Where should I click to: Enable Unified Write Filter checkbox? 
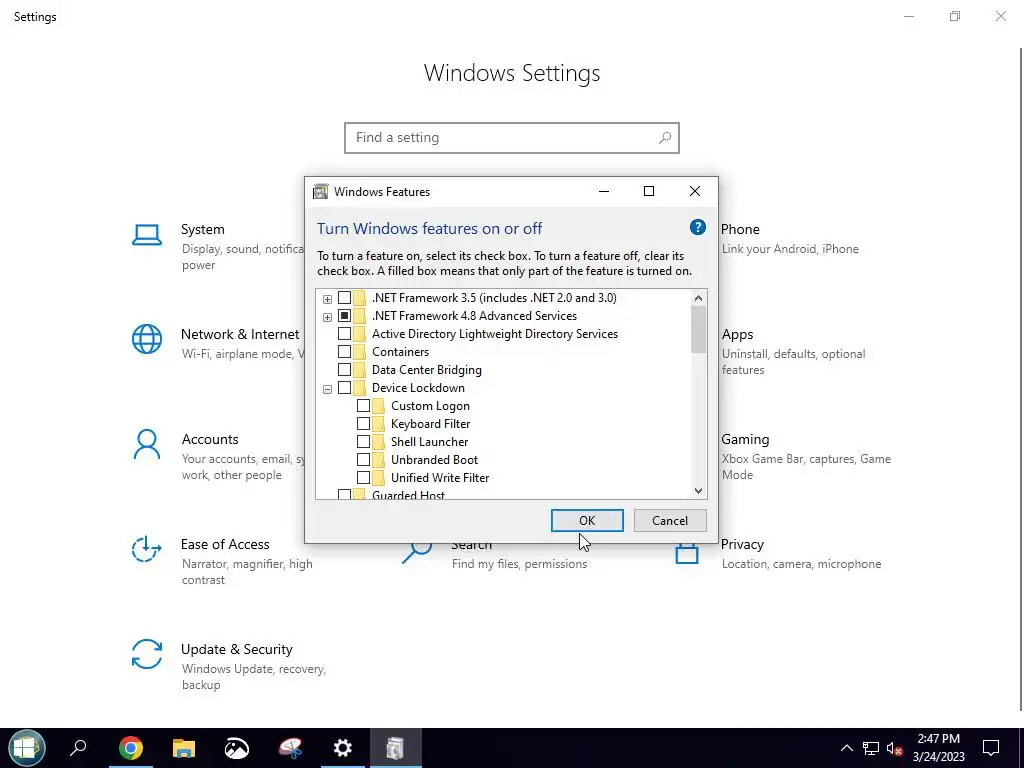363,477
